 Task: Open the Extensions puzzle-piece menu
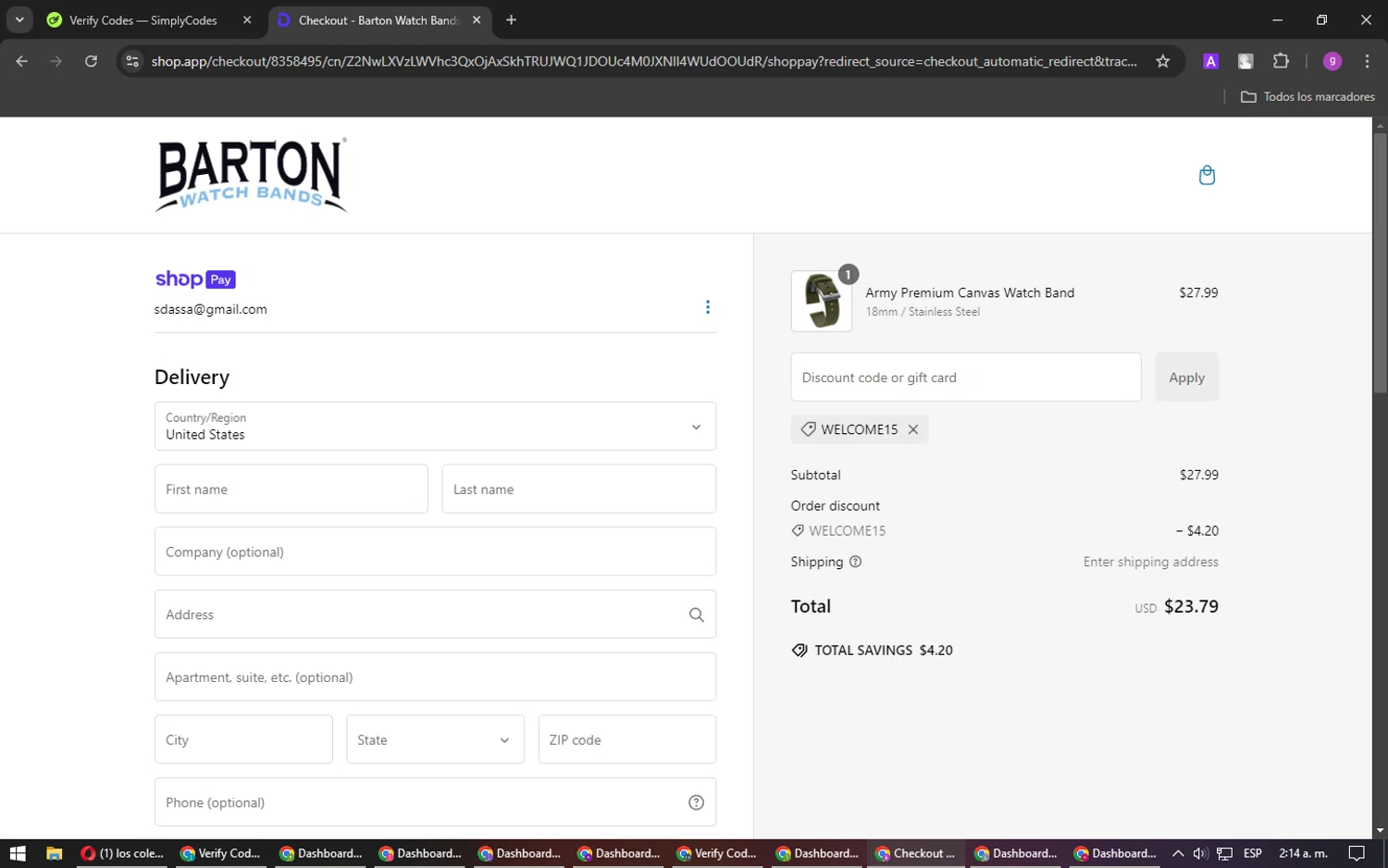pos(1281,61)
